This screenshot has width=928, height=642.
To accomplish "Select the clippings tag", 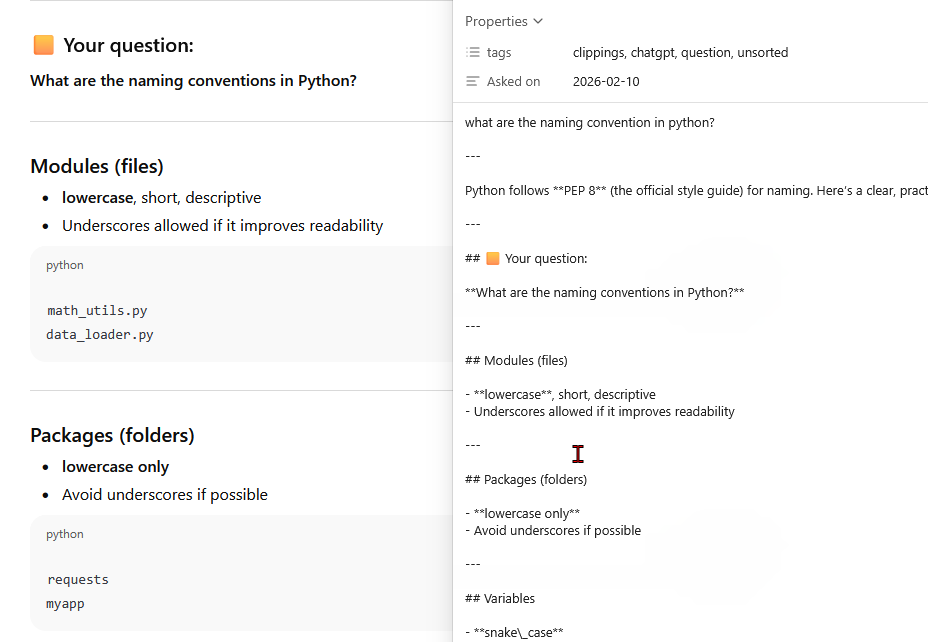I will (x=598, y=52).
